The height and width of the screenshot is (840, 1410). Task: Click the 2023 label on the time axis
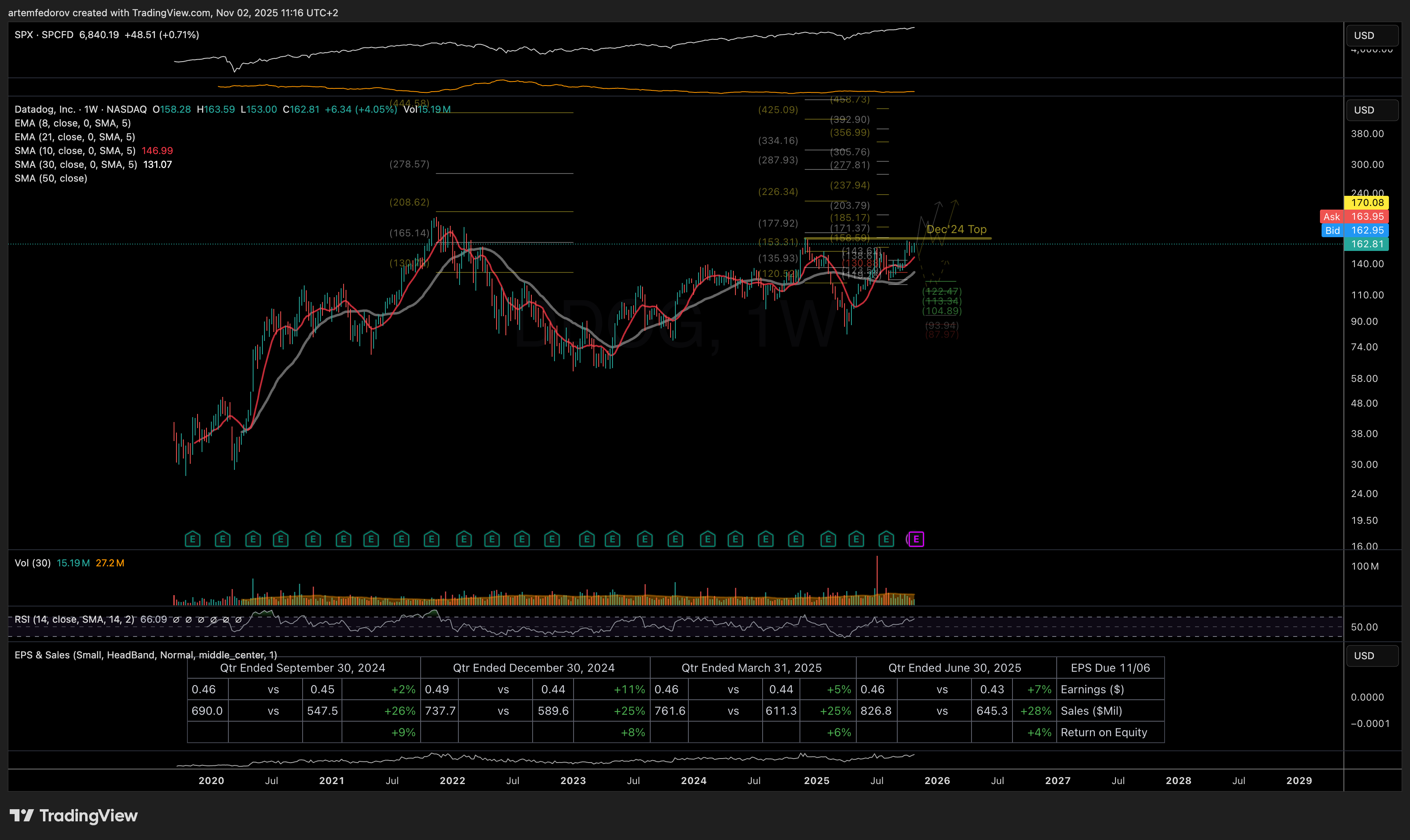point(573,780)
